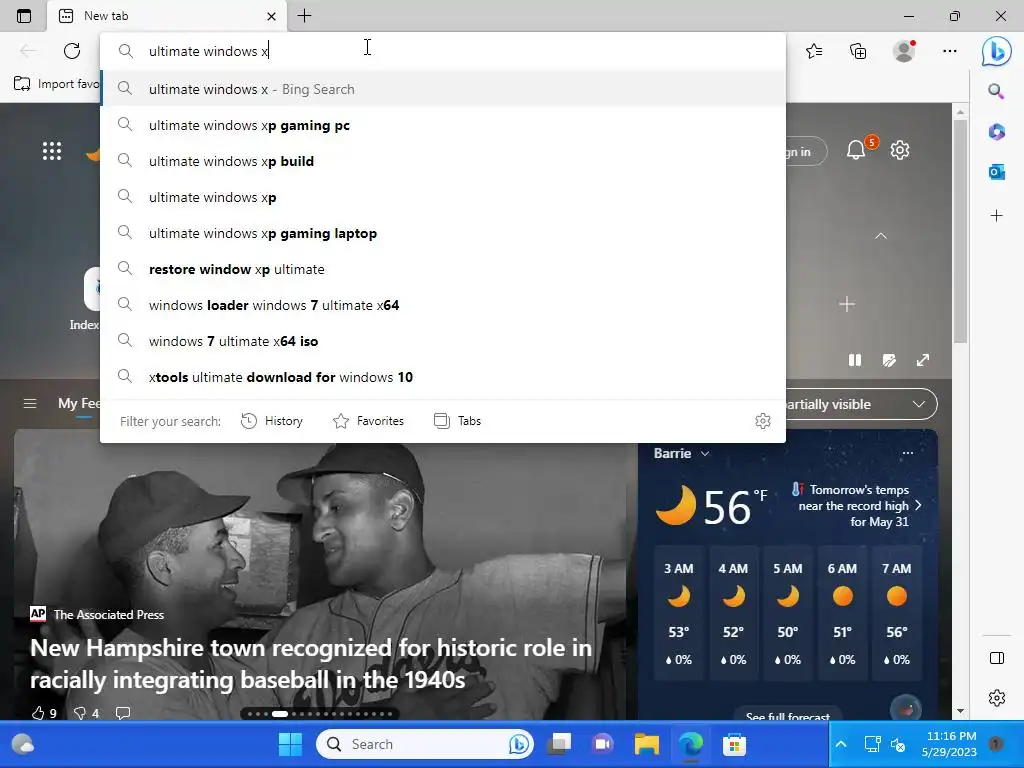Select suggestion ultimate windows xp build
Image resolution: width=1024 pixels, height=768 pixels.
[x=443, y=161]
